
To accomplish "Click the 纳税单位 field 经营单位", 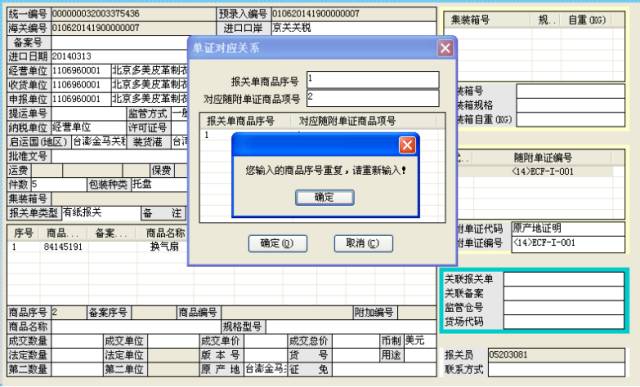I will 88,128.
